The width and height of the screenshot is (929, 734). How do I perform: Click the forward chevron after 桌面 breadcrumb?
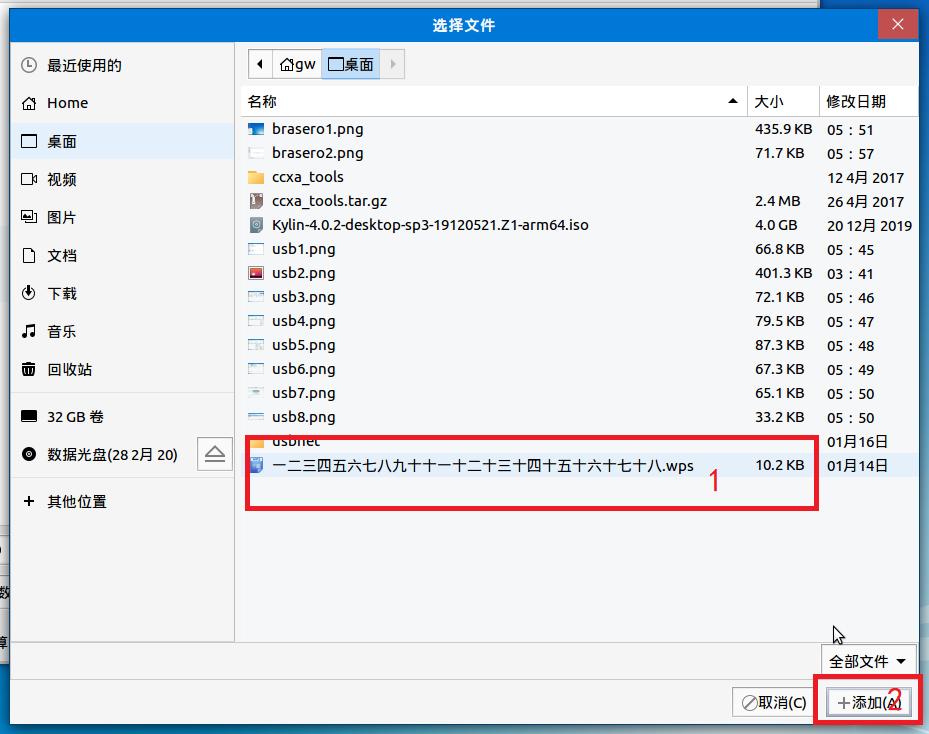click(391, 62)
